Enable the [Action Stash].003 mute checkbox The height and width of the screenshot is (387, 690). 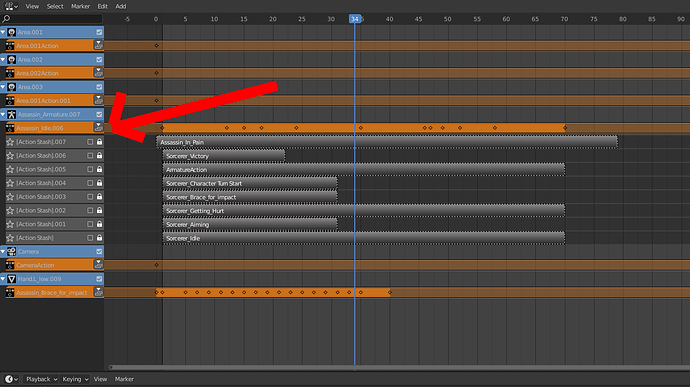point(90,196)
